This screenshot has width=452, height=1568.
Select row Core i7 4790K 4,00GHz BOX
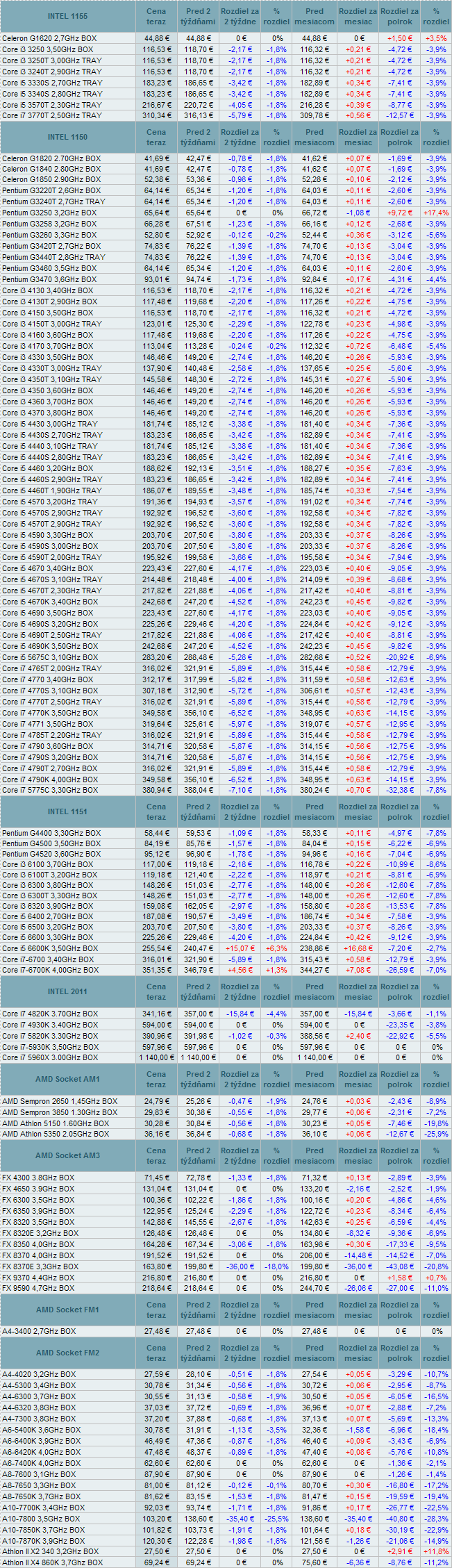pos(226,779)
